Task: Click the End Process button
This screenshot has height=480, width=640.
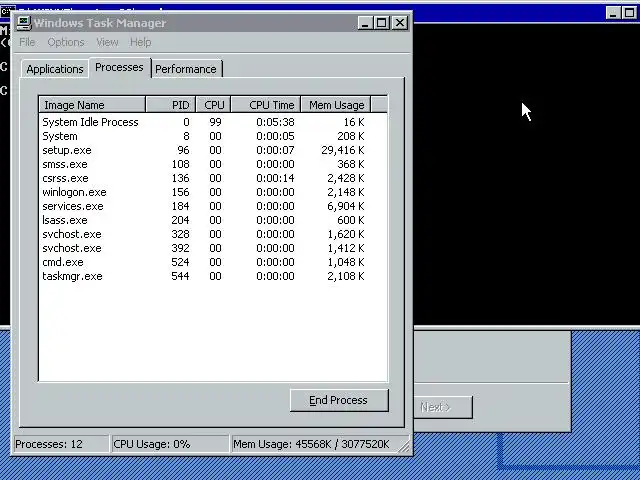Action: coord(339,400)
